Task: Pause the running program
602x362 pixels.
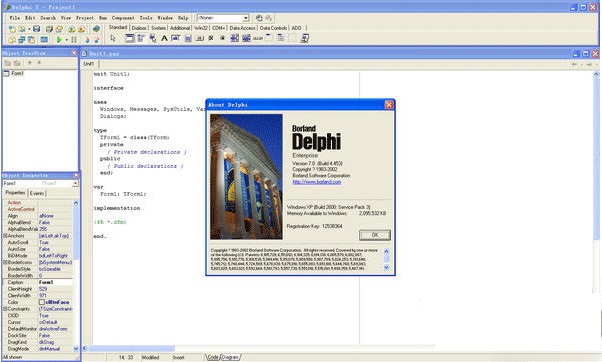Action: pos(74,40)
